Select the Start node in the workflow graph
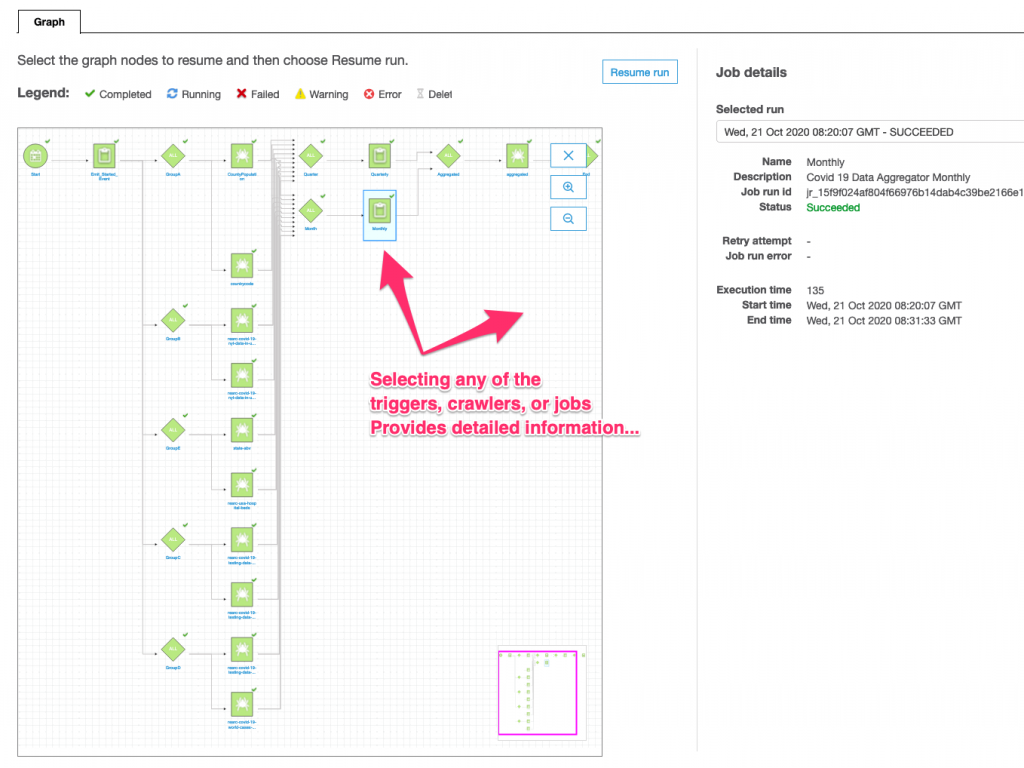Viewport: 1024px width, 768px height. (x=35, y=156)
